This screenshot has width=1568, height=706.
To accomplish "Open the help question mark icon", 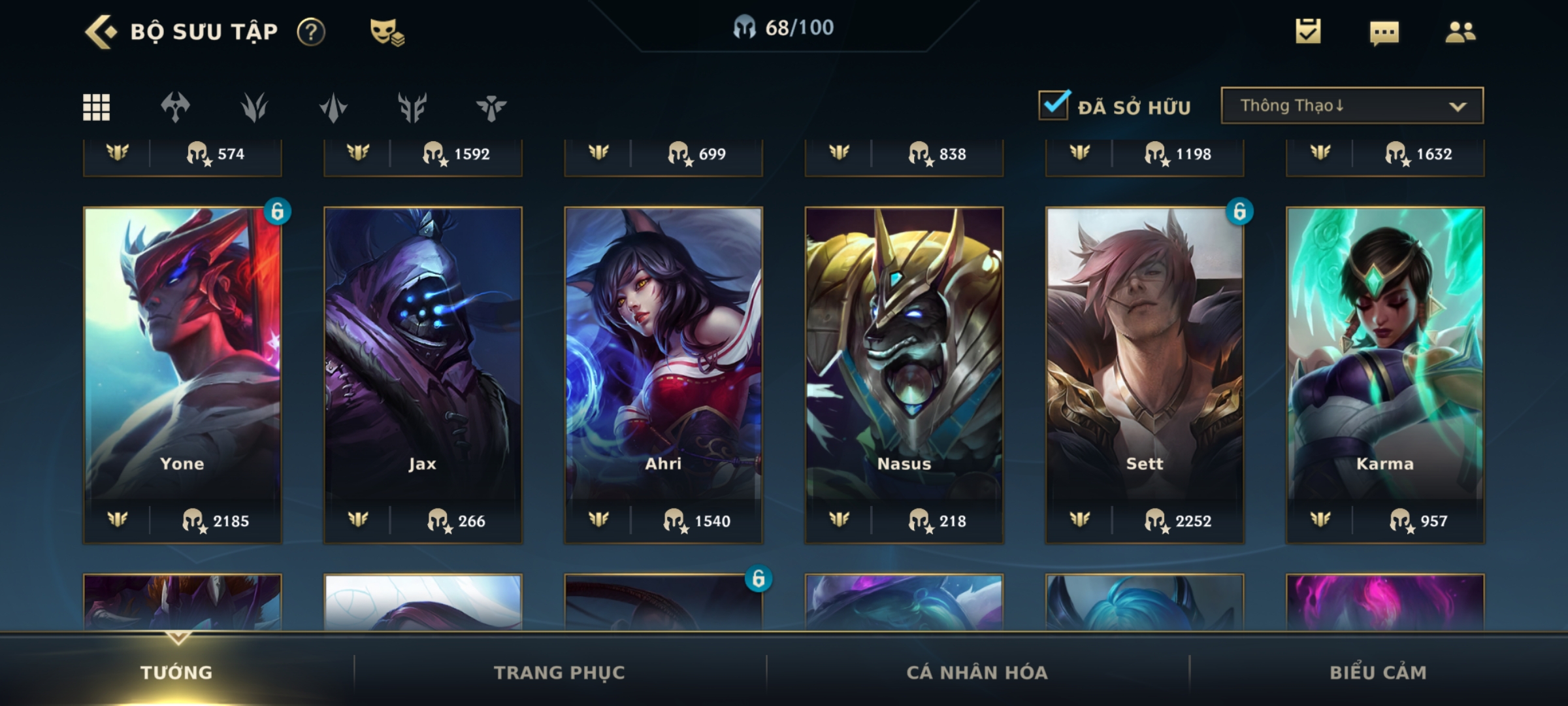I will point(311,31).
